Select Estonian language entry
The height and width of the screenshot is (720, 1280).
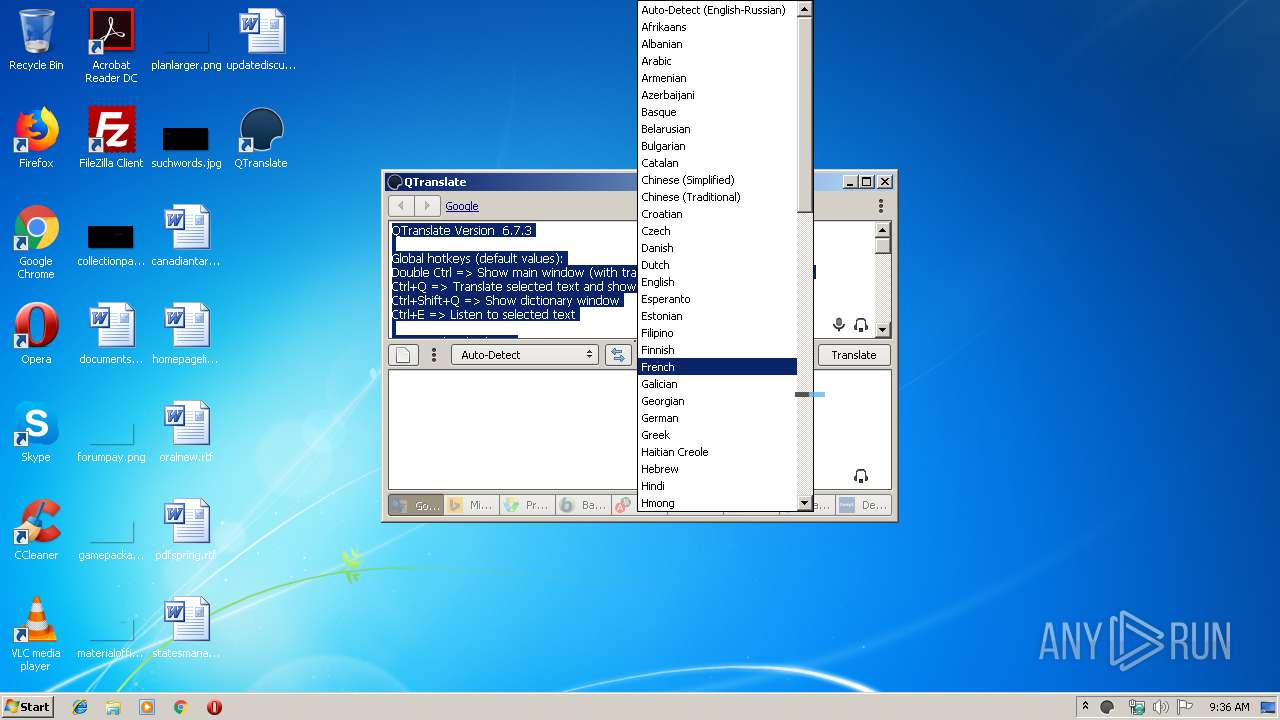pyautogui.click(x=717, y=316)
